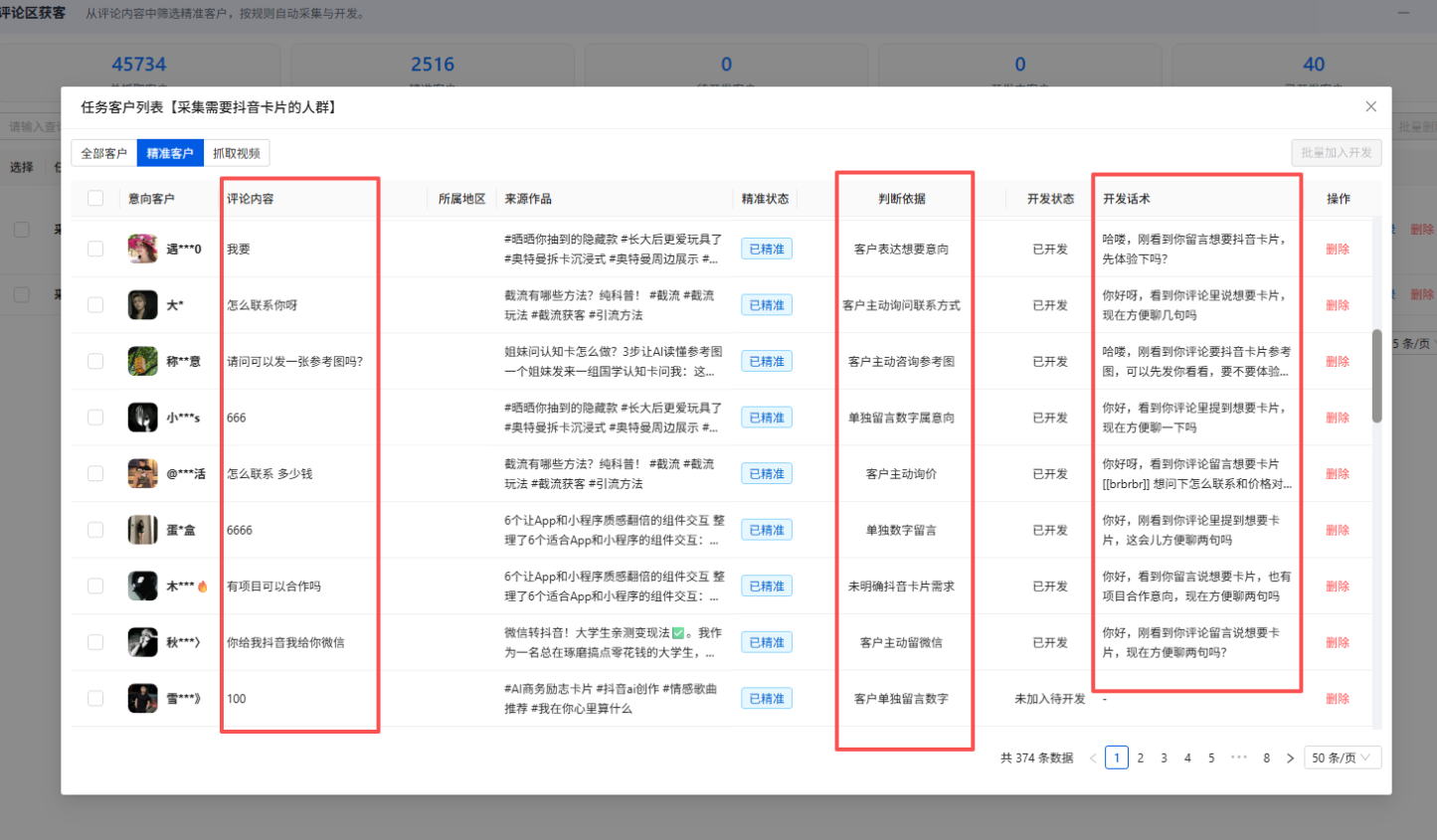Toggle select-all checkbox in table header

[x=95, y=198]
